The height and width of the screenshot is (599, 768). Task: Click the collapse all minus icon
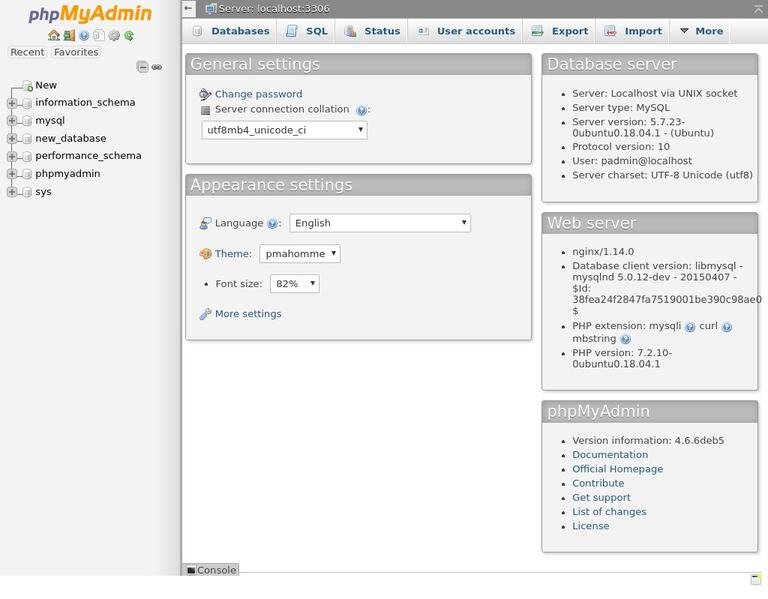click(142, 67)
